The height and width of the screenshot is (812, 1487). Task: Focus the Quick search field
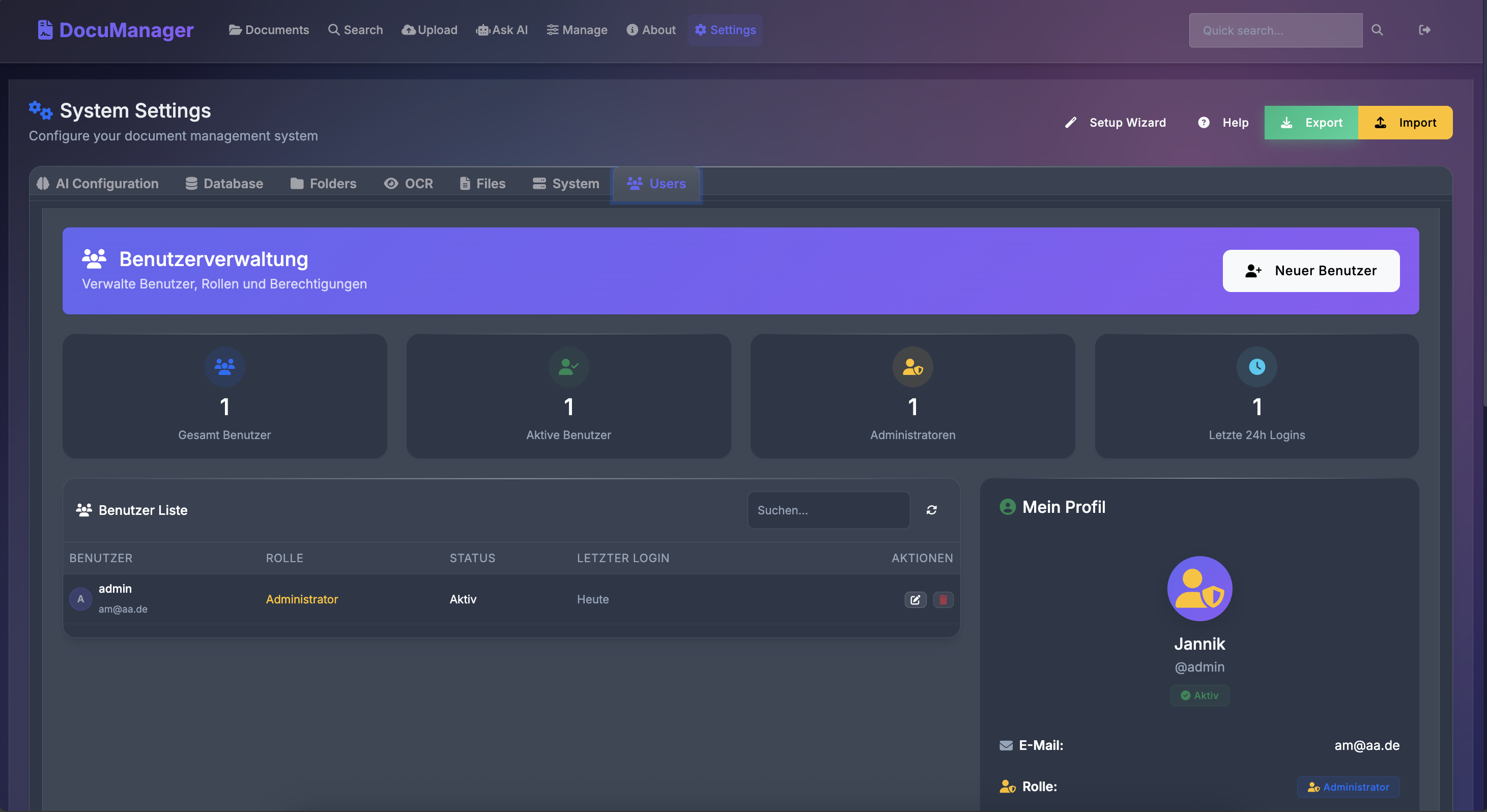[1276, 30]
